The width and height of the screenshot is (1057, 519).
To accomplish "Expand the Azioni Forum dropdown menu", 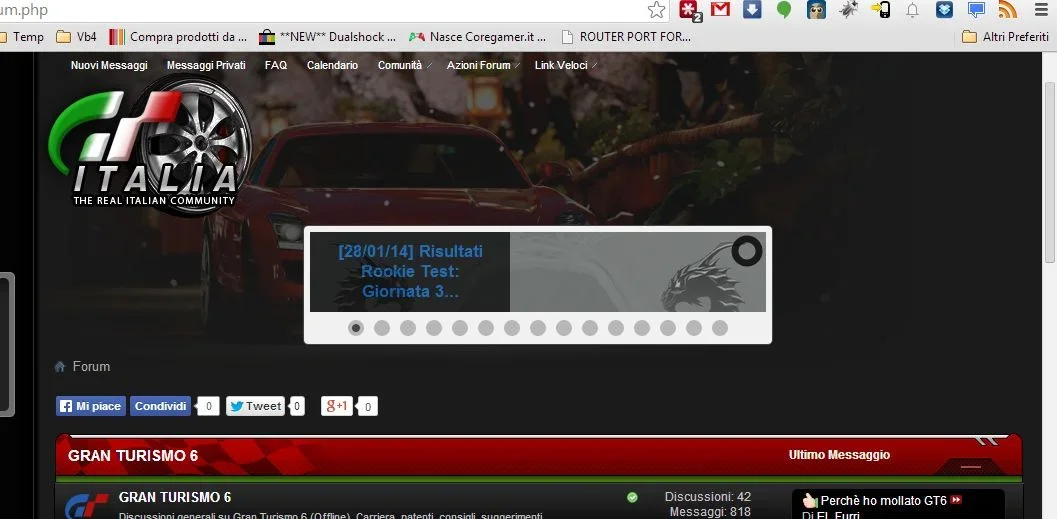I will [483, 65].
